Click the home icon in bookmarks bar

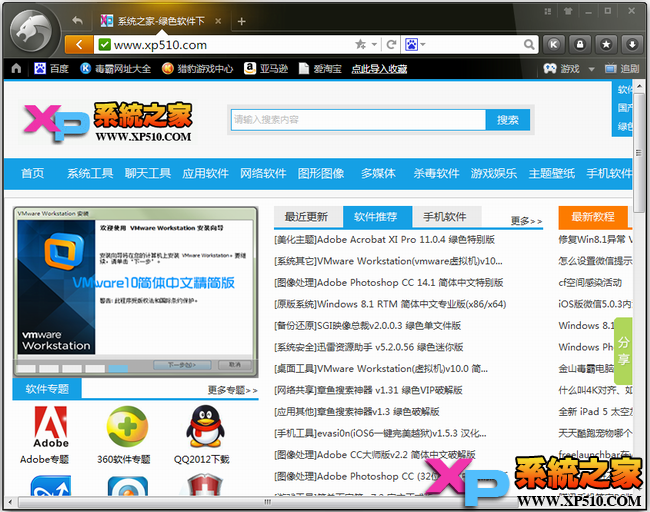16,68
